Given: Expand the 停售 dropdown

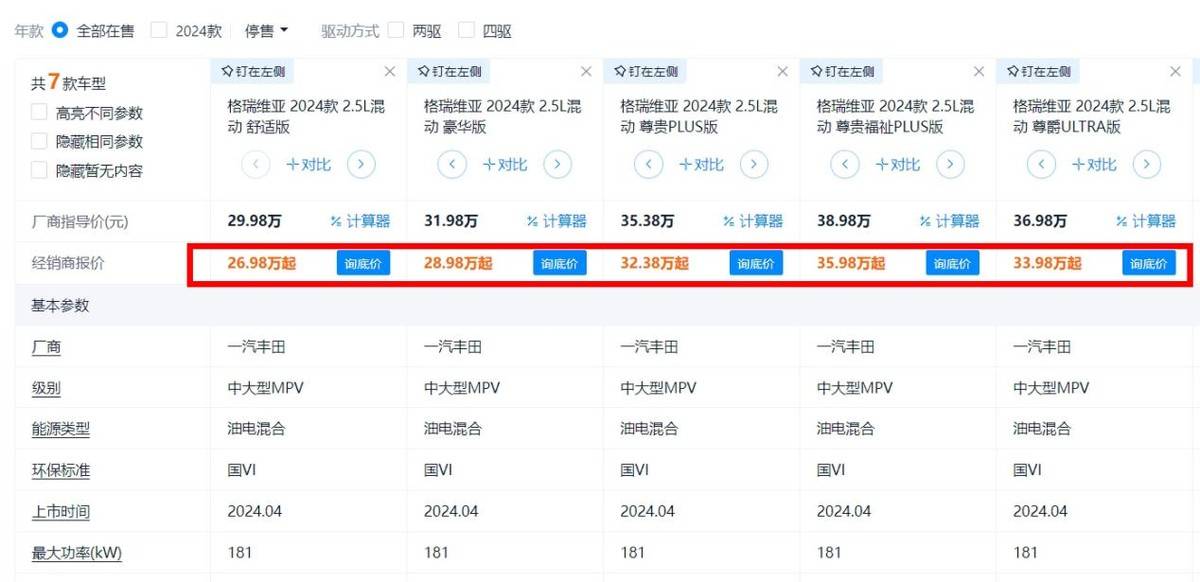Looking at the screenshot, I should coord(267,30).
